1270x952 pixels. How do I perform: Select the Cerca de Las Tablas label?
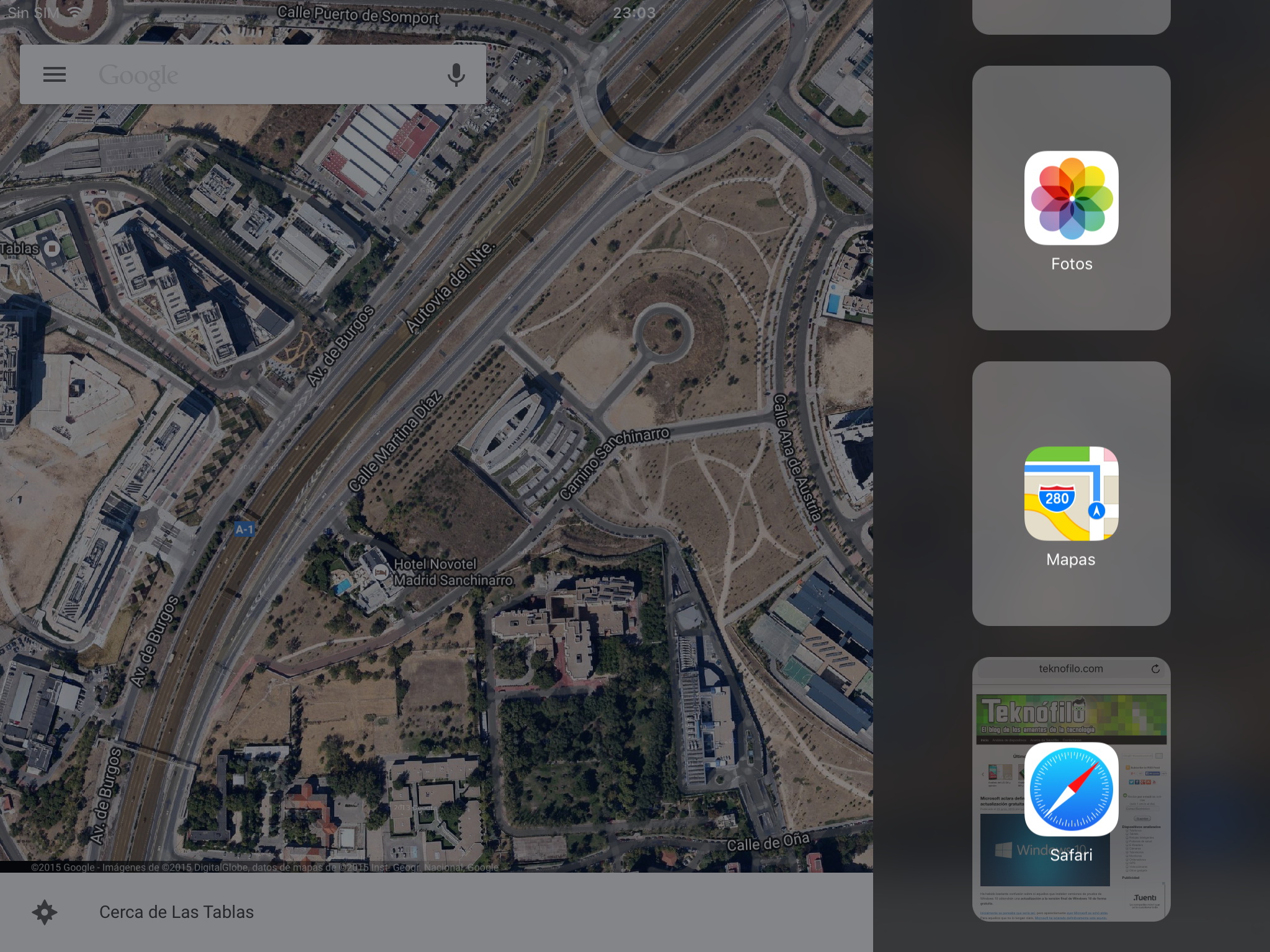(x=176, y=912)
